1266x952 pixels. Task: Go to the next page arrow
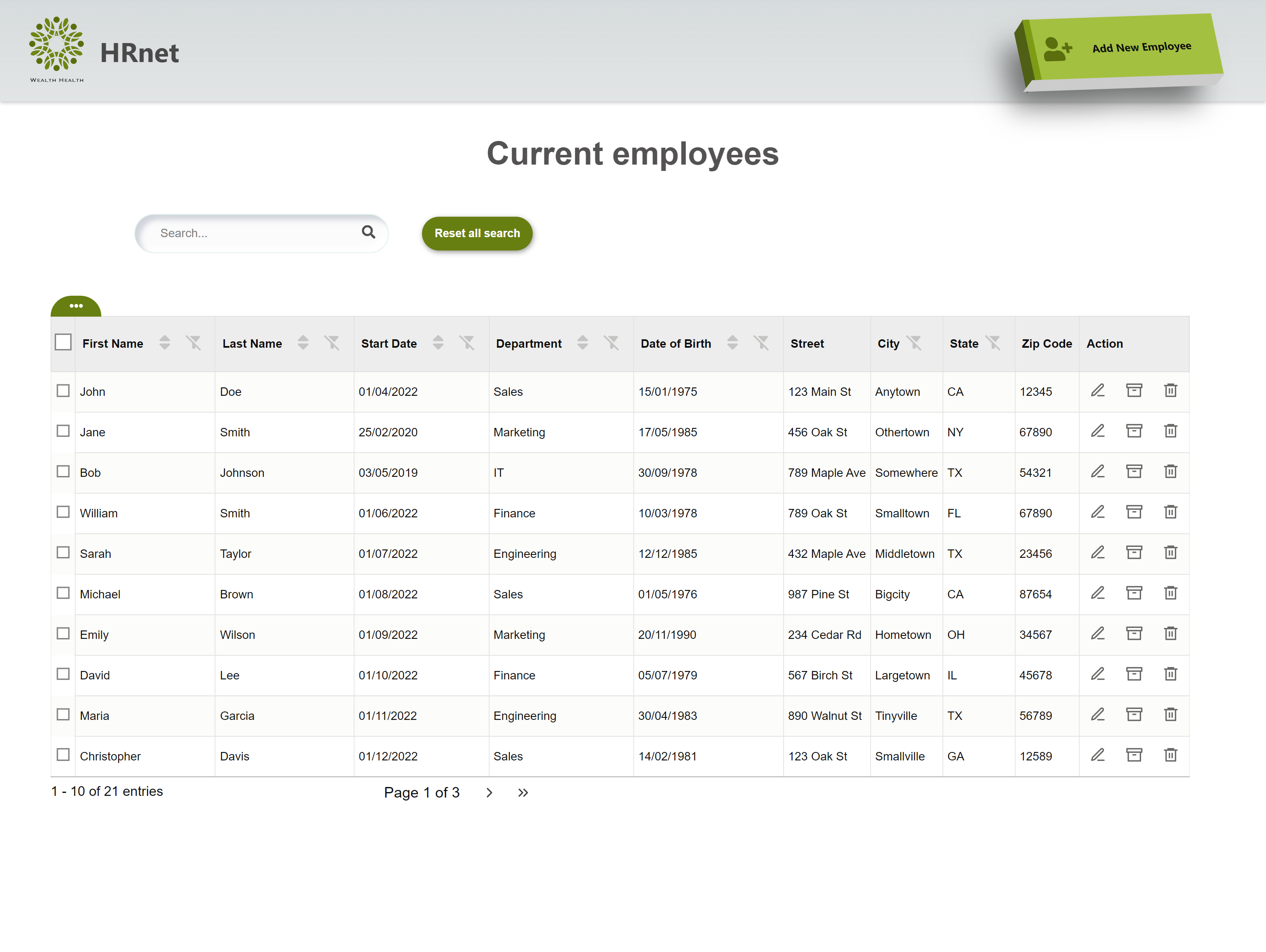pyautogui.click(x=490, y=793)
